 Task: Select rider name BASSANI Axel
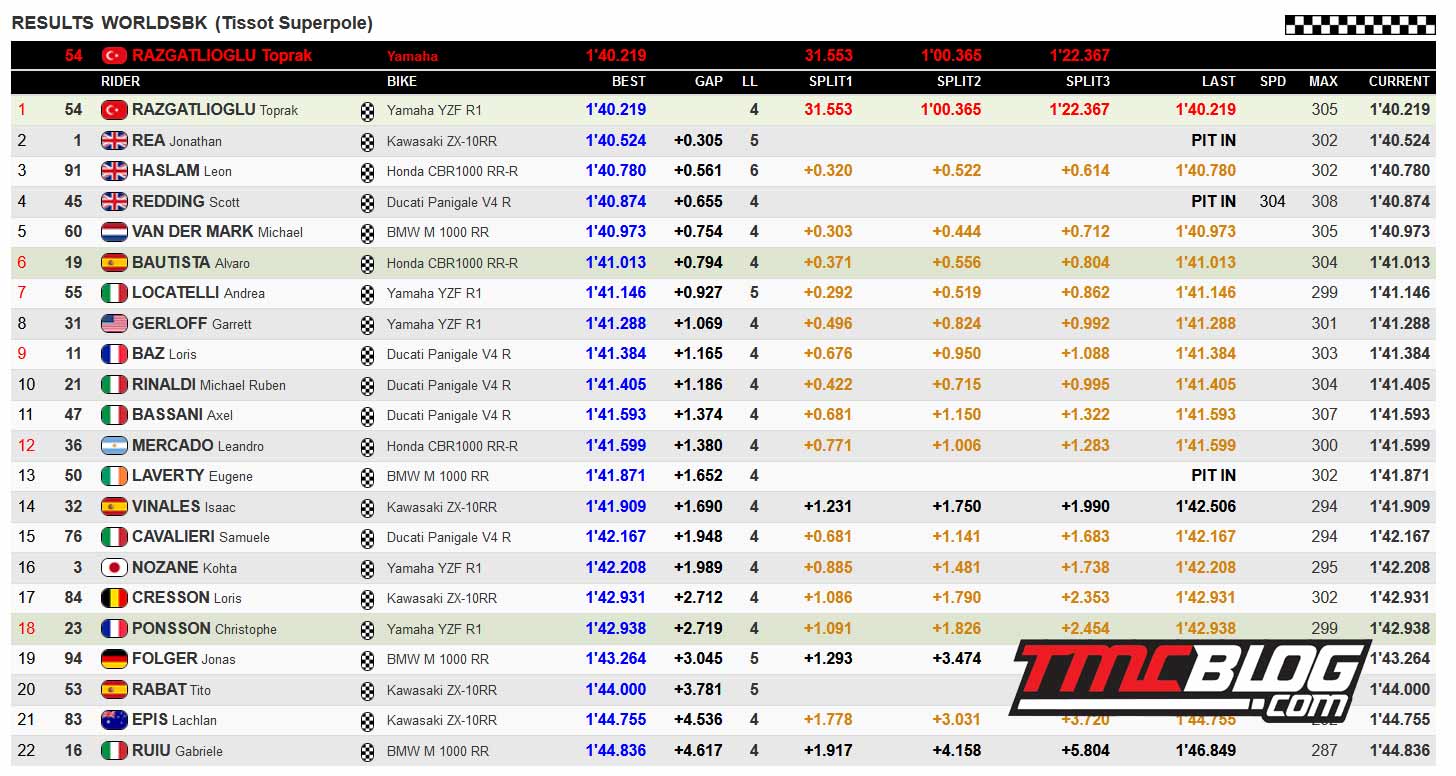[182, 415]
